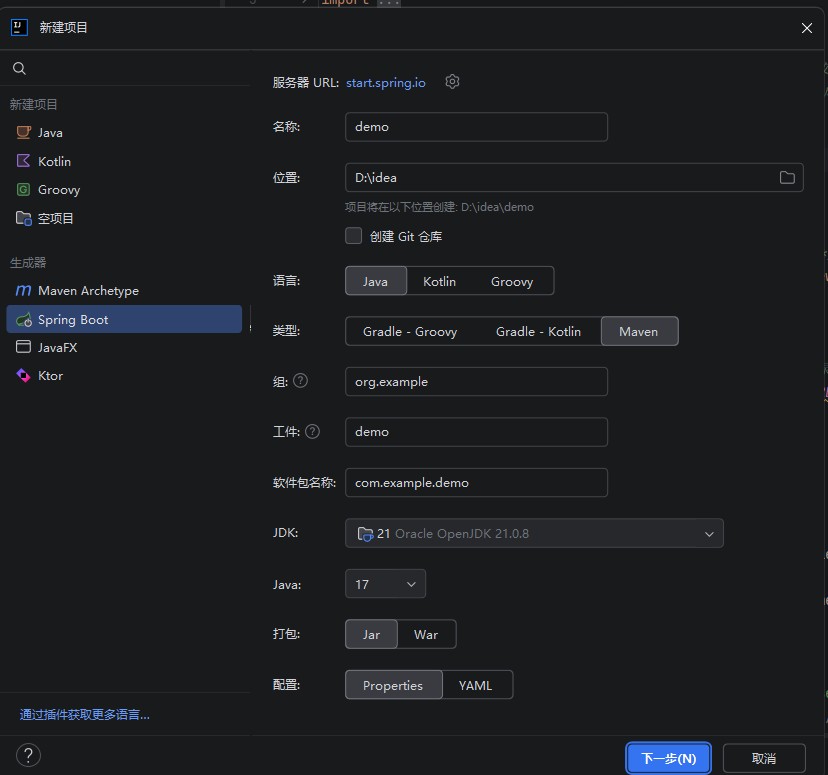Click the 位置 field showing D:\idea
828x775 pixels.
click(x=574, y=177)
